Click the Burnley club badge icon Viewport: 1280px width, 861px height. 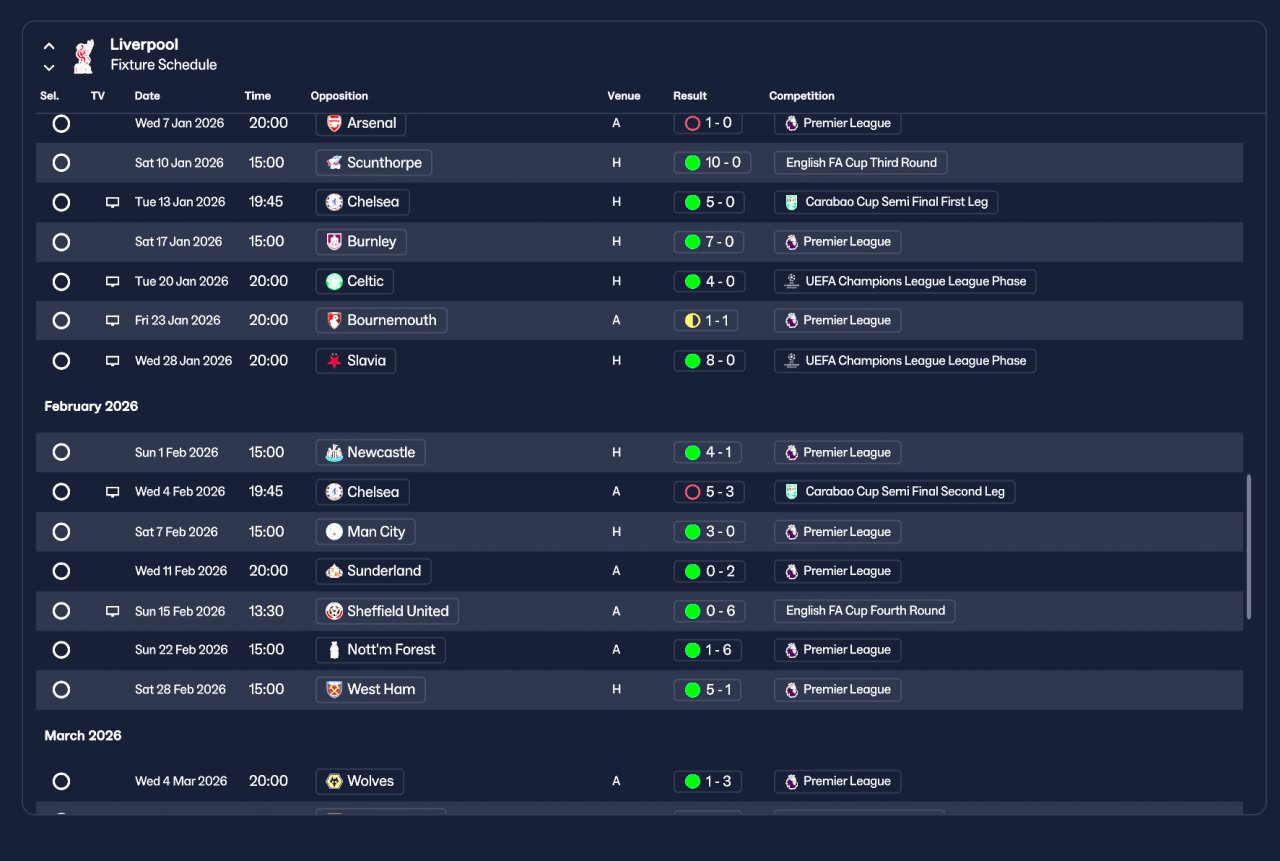[x=334, y=242]
